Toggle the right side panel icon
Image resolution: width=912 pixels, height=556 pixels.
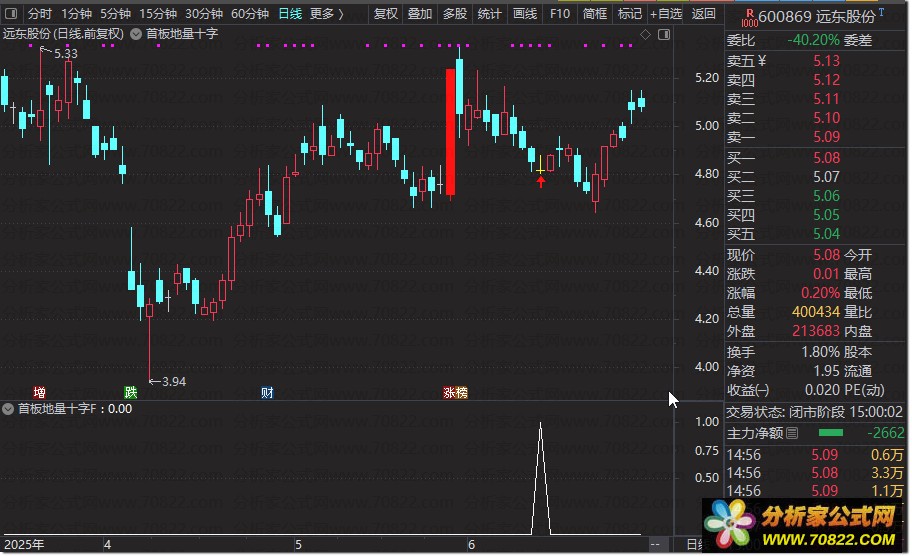click(x=664, y=35)
